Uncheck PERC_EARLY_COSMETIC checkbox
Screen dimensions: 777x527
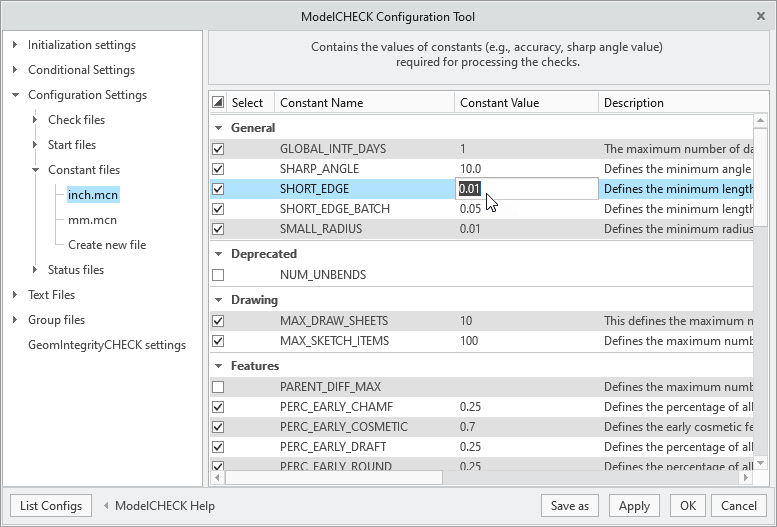pos(218,427)
